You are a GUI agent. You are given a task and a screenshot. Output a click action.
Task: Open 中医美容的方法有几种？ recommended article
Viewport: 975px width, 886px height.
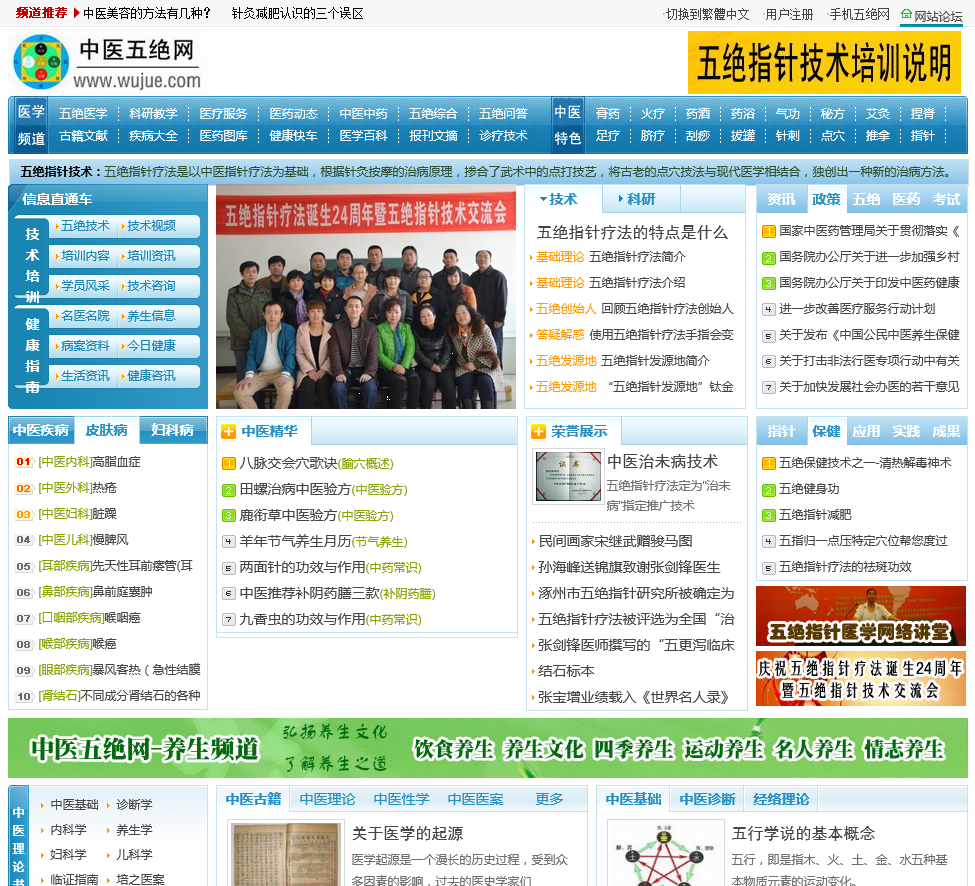click(147, 13)
